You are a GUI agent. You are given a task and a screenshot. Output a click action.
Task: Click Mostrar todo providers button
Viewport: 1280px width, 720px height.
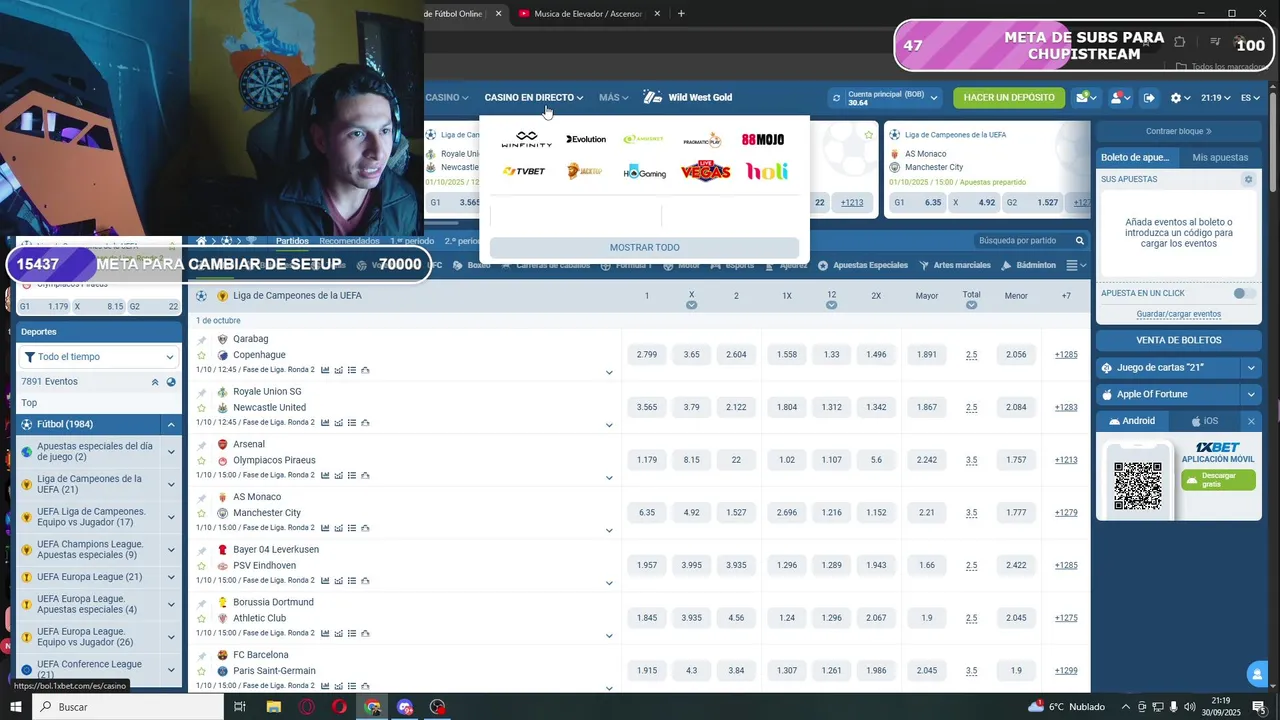click(644, 248)
